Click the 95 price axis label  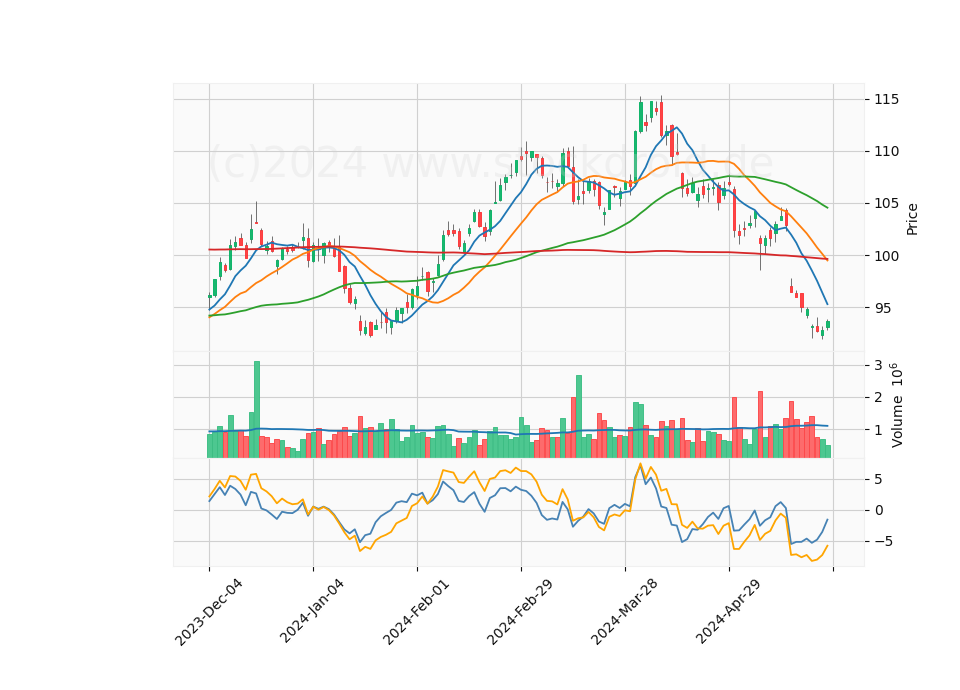coord(883,308)
